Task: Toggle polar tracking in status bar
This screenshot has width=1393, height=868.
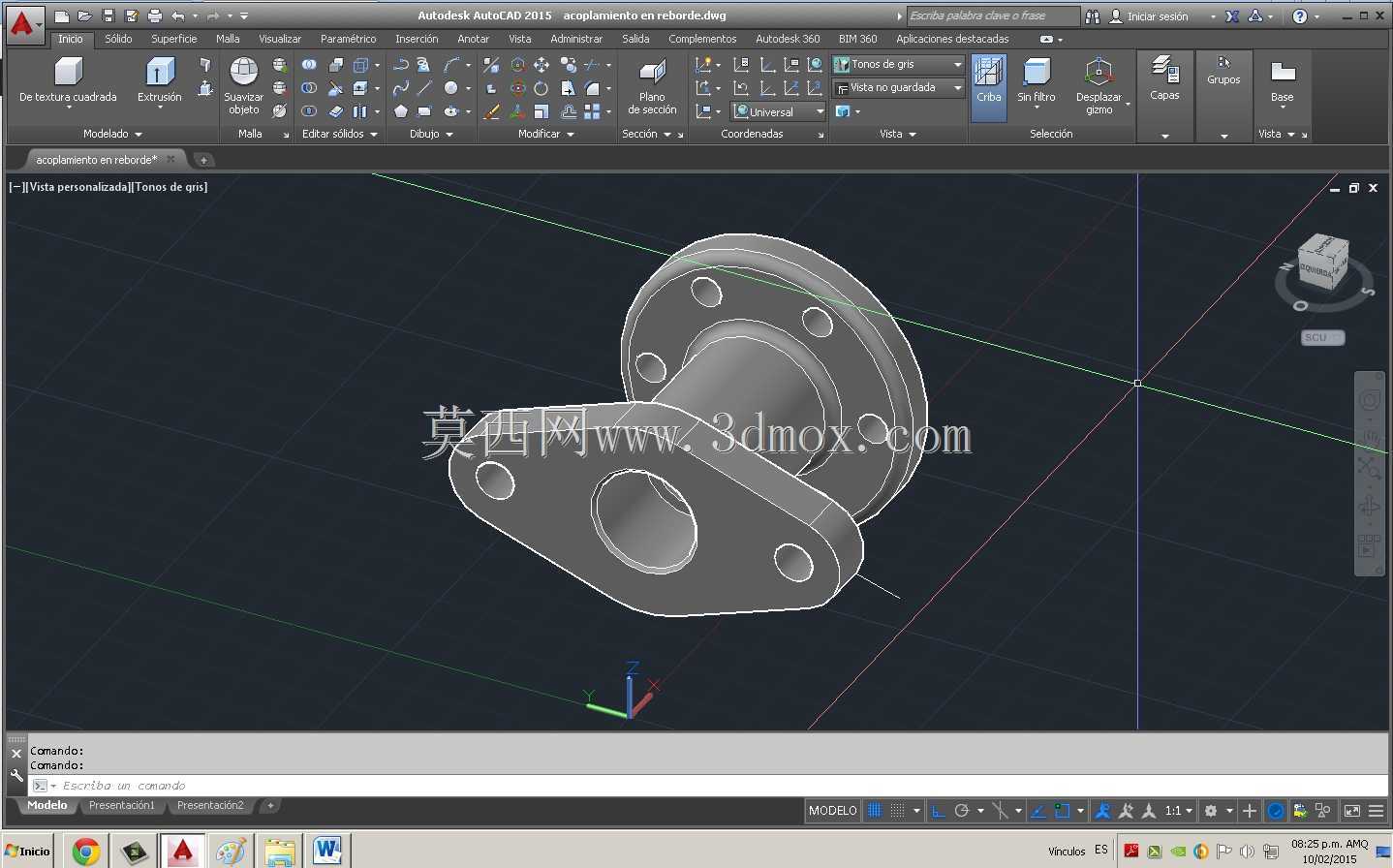Action: click(x=962, y=811)
